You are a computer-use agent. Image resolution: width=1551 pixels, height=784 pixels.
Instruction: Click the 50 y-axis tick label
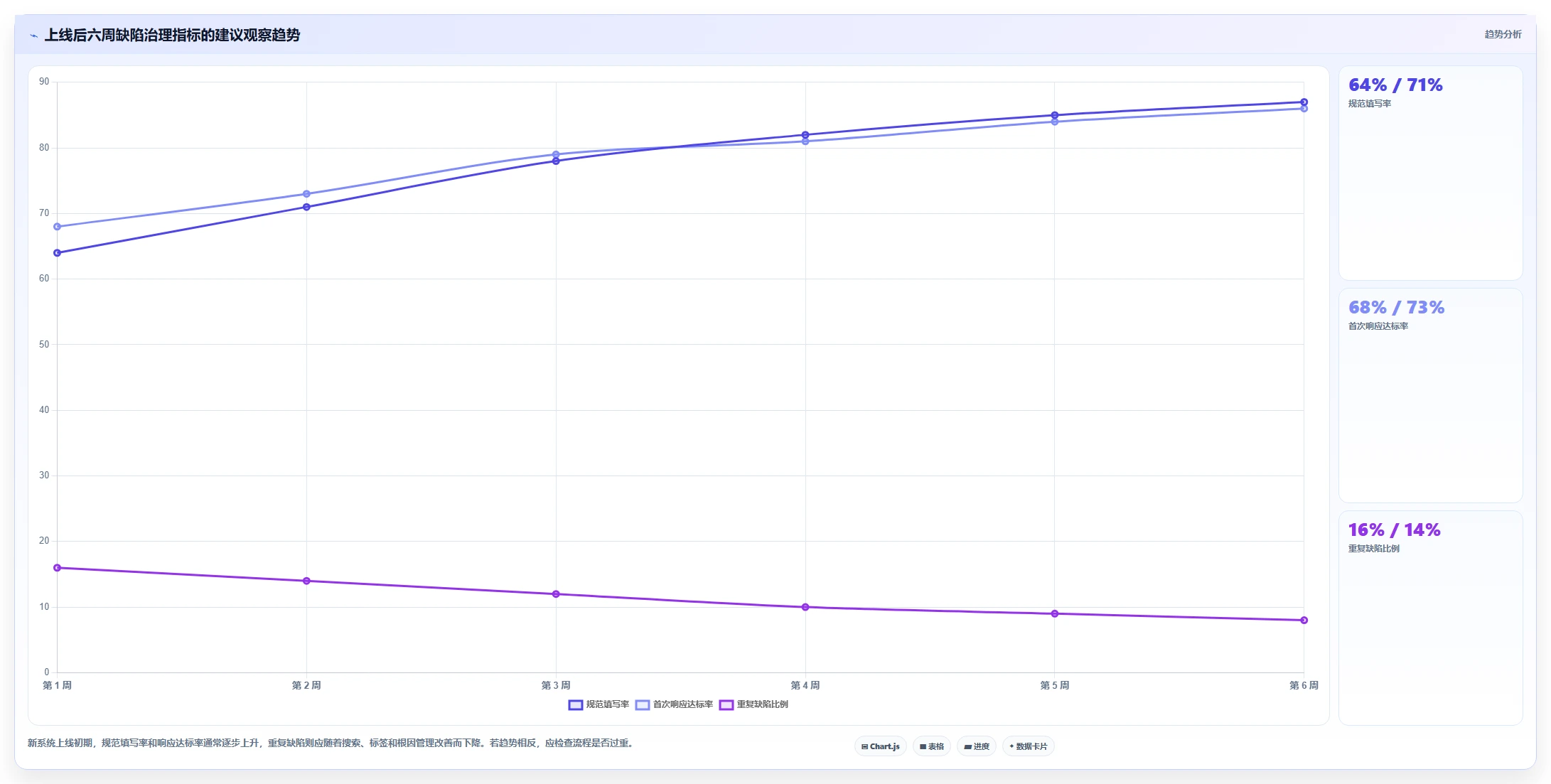pyautogui.click(x=44, y=345)
